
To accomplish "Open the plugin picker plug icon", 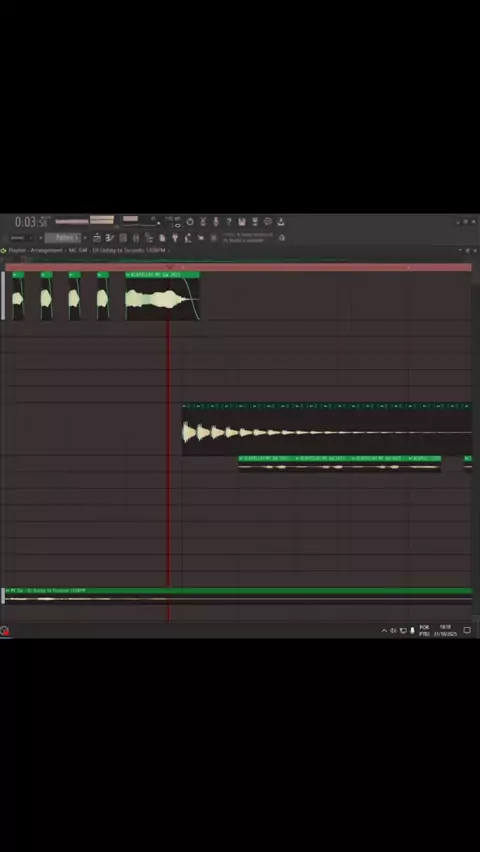I will (x=175, y=237).
